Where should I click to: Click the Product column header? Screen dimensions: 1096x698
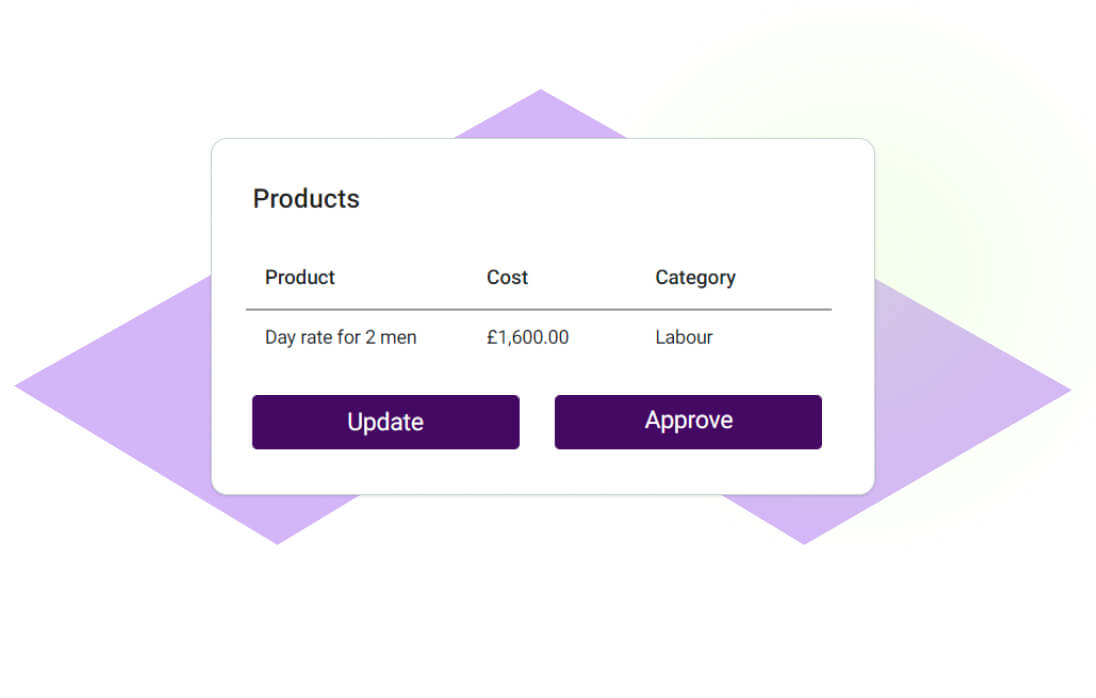299,277
